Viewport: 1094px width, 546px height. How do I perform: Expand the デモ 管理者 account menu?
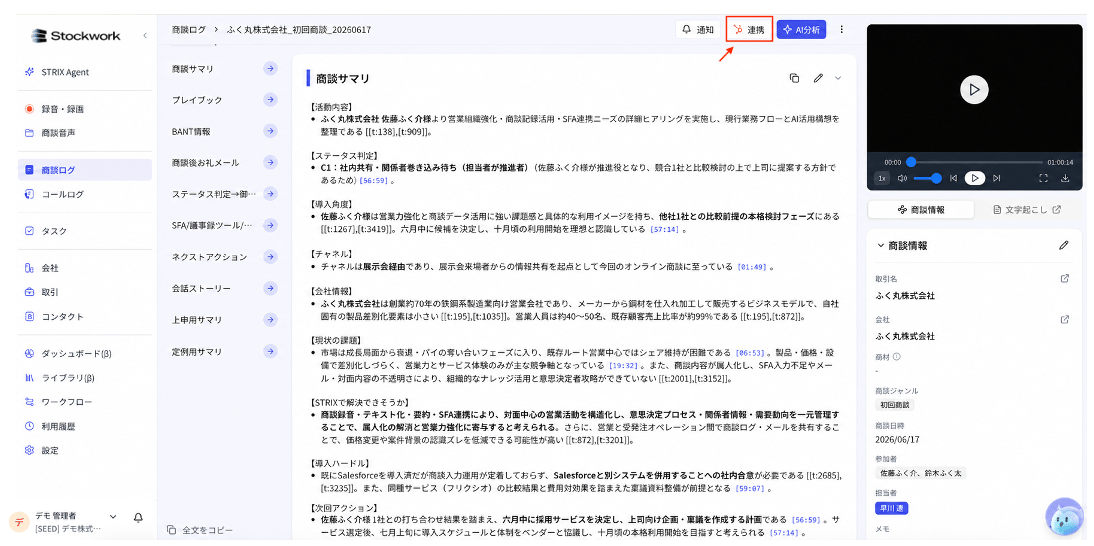(x=113, y=517)
